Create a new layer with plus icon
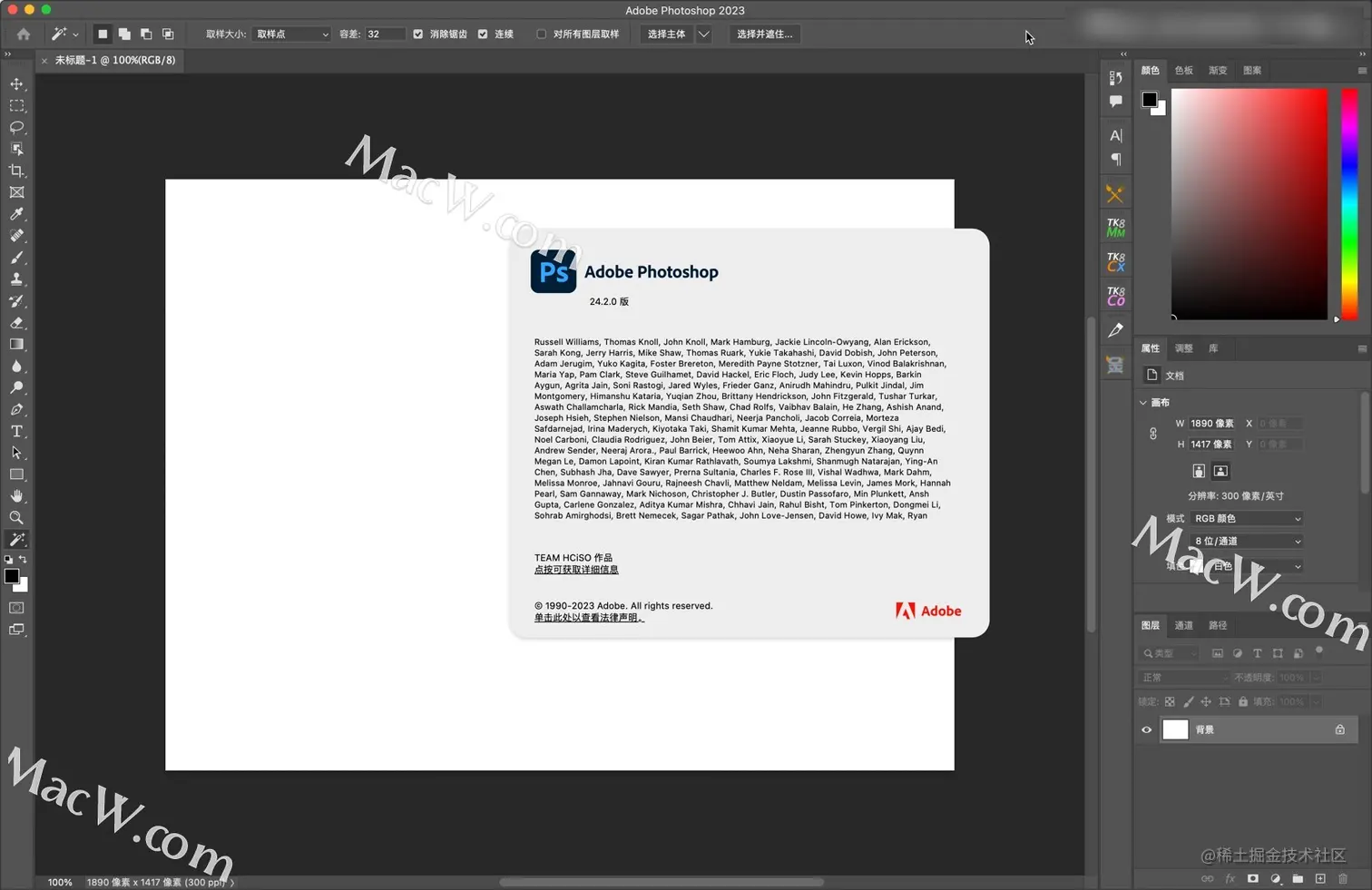 [1320, 878]
